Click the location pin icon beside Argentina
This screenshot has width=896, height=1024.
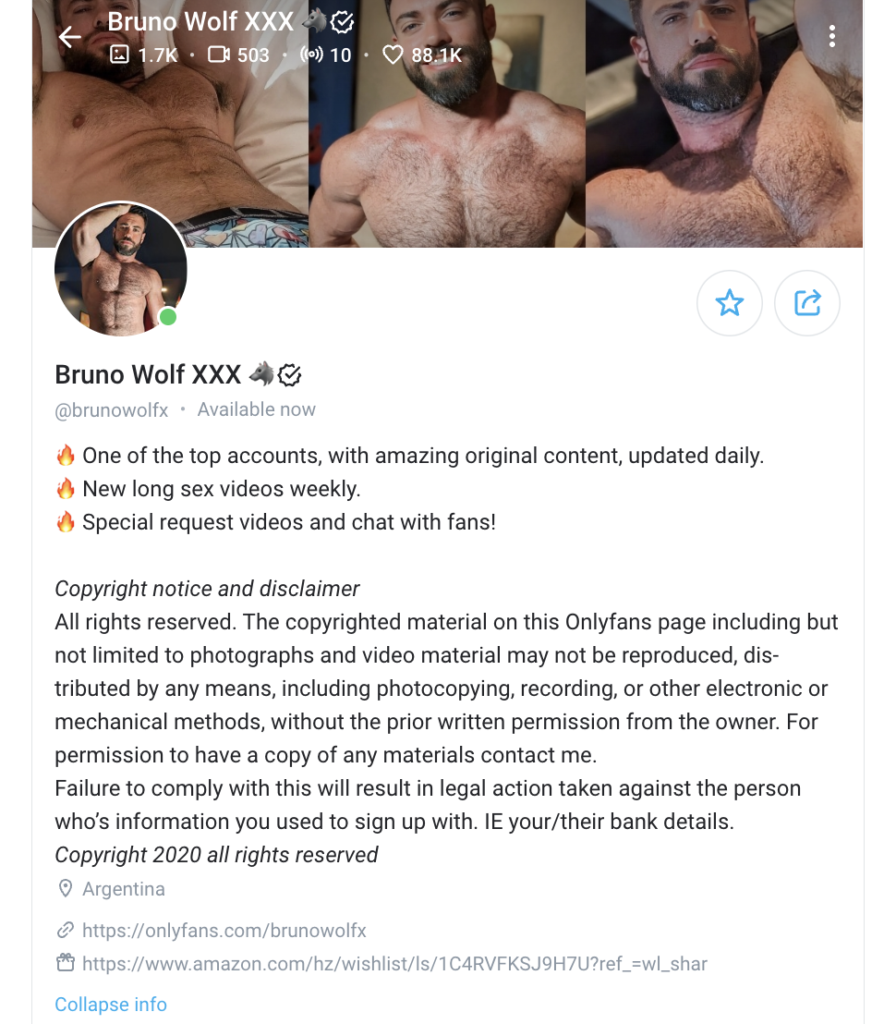tap(66, 889)
